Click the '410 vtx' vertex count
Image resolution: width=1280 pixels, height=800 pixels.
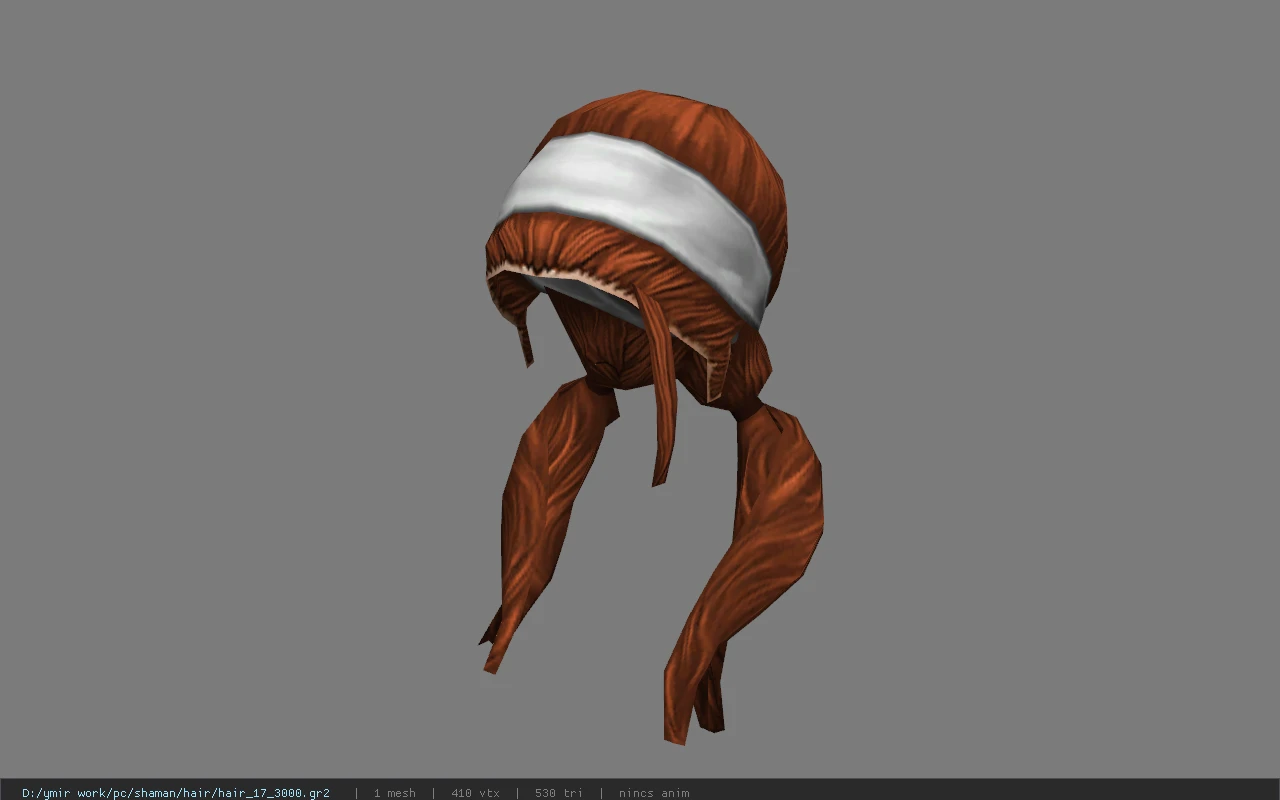pos(475,793)
